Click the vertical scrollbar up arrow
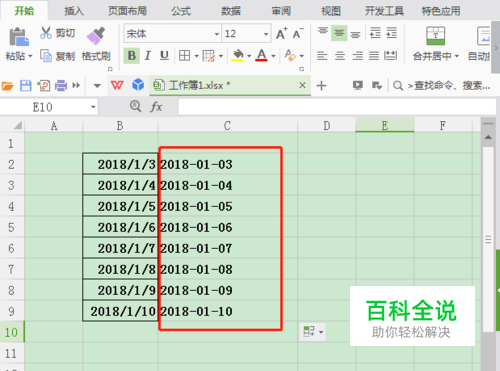This screenshot has height=371, width=500. [488, 137]
